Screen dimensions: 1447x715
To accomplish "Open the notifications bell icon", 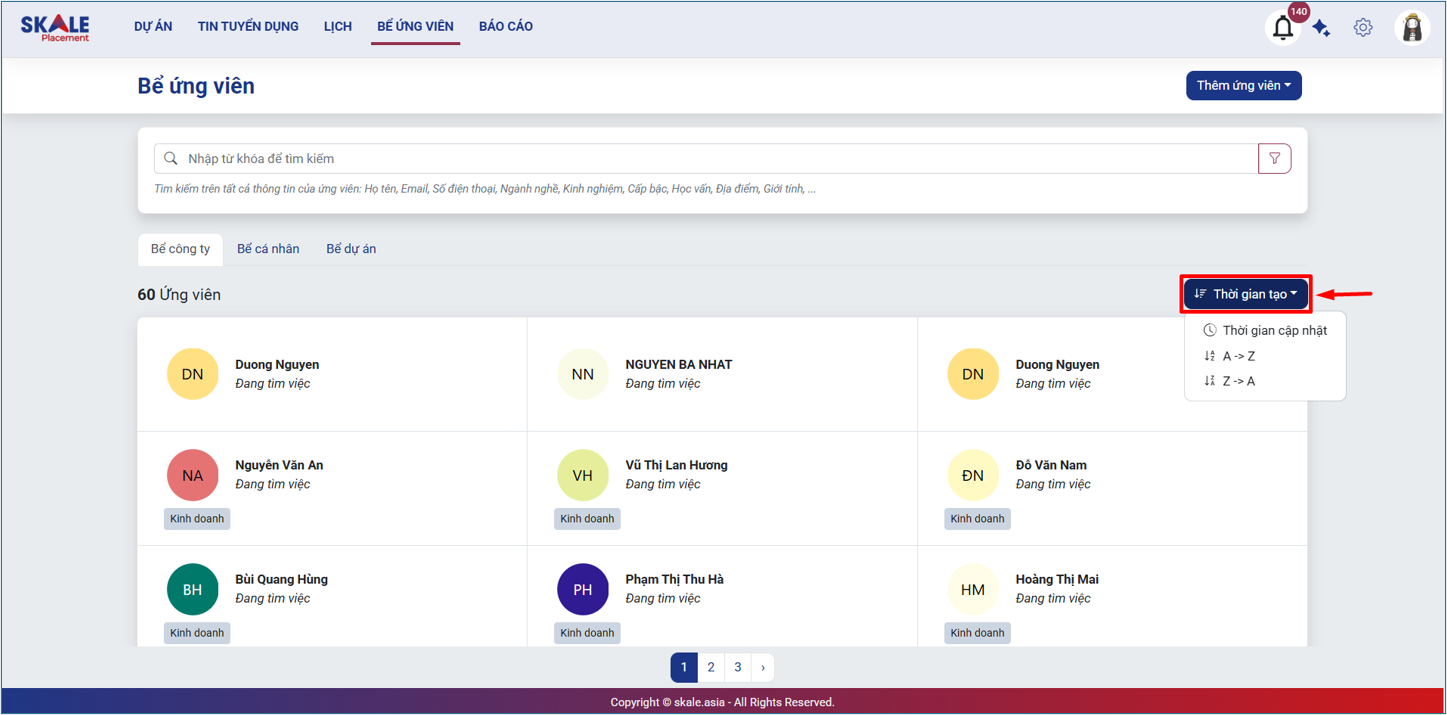I will [x=1283, y=28].
